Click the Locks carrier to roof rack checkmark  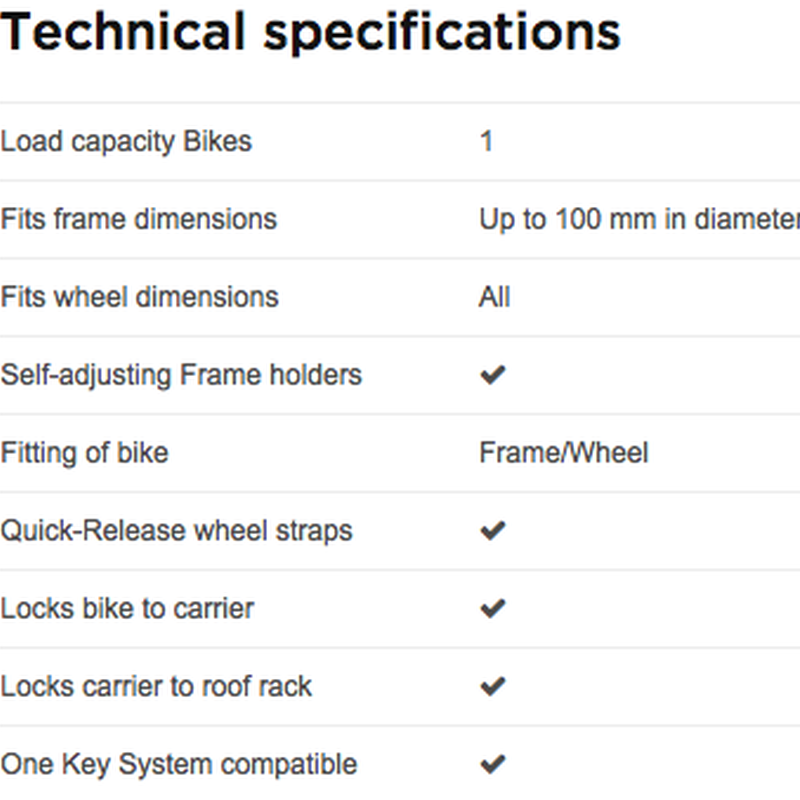[493, 686]
